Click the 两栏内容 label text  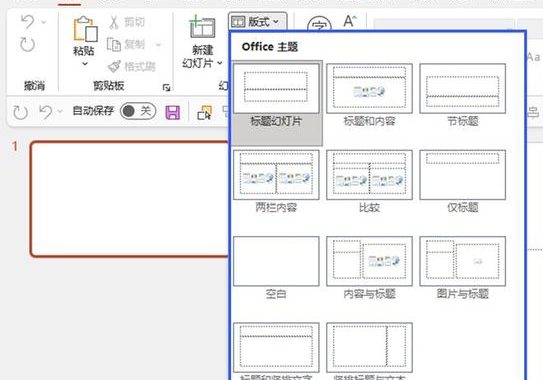point(276,207)
